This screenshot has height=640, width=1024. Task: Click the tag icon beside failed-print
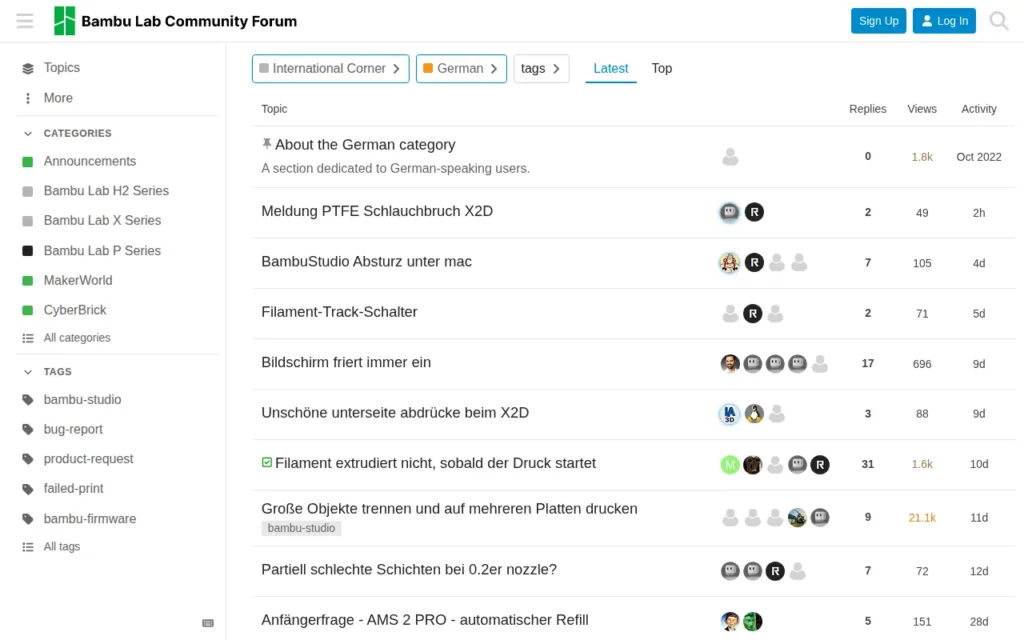pyautogui.click(x=27, y=489)
